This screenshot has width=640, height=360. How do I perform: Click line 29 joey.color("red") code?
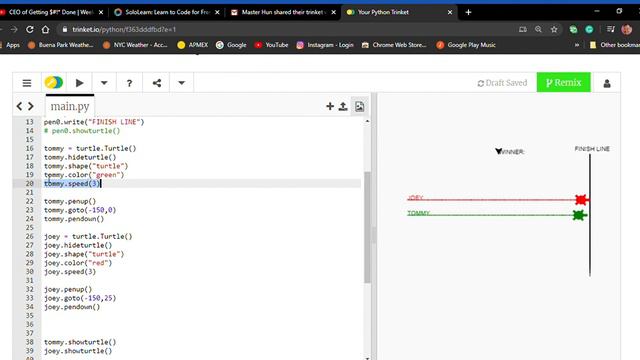(78, 263)
